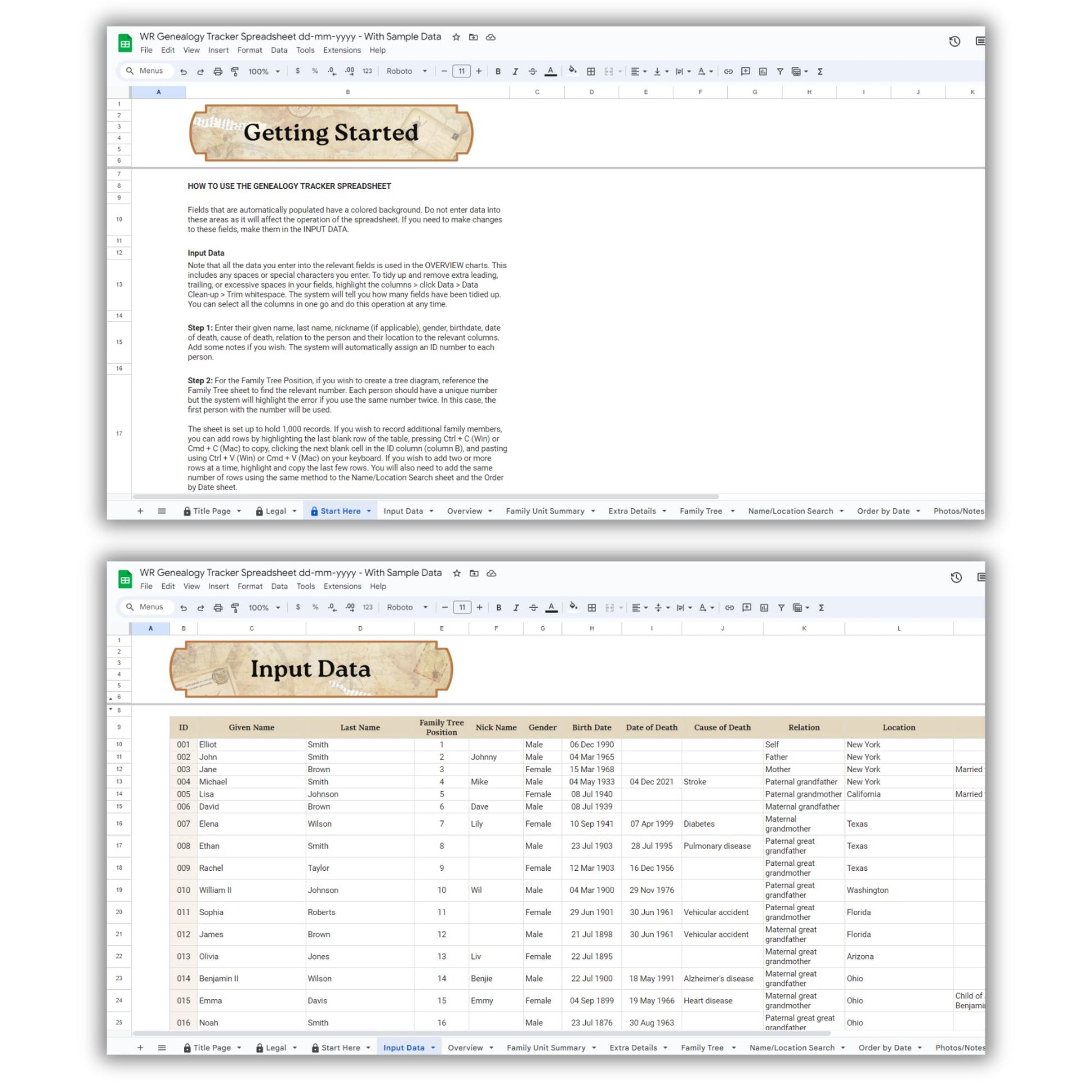Click functions sigma icon in top window toolbar
Image resolution: width=1092 pixels, height=1092 pixels.
pyautogui.click(x=820, y=71)
